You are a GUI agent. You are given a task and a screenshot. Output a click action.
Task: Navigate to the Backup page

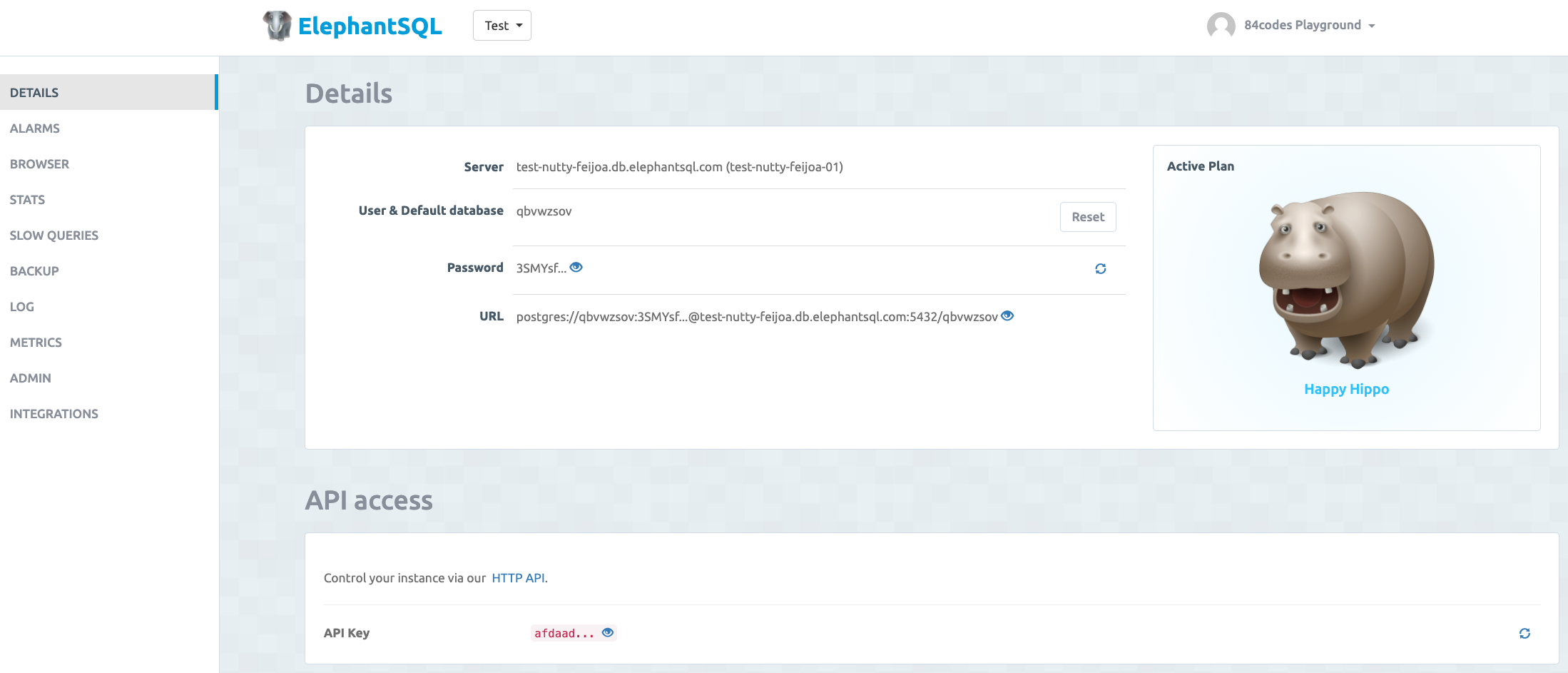pos(34,271)
